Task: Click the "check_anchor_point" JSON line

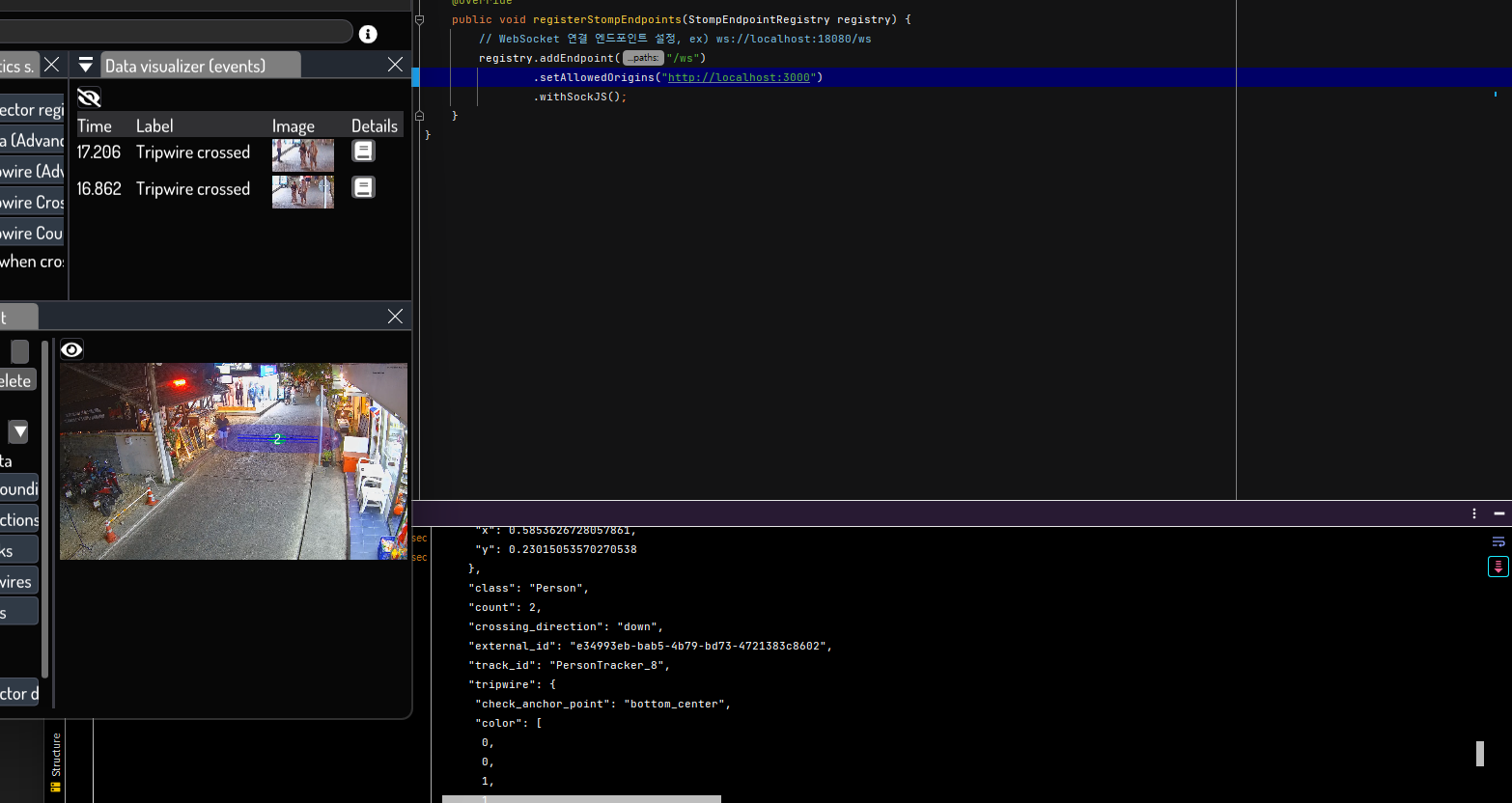Action: click(602, 704)
